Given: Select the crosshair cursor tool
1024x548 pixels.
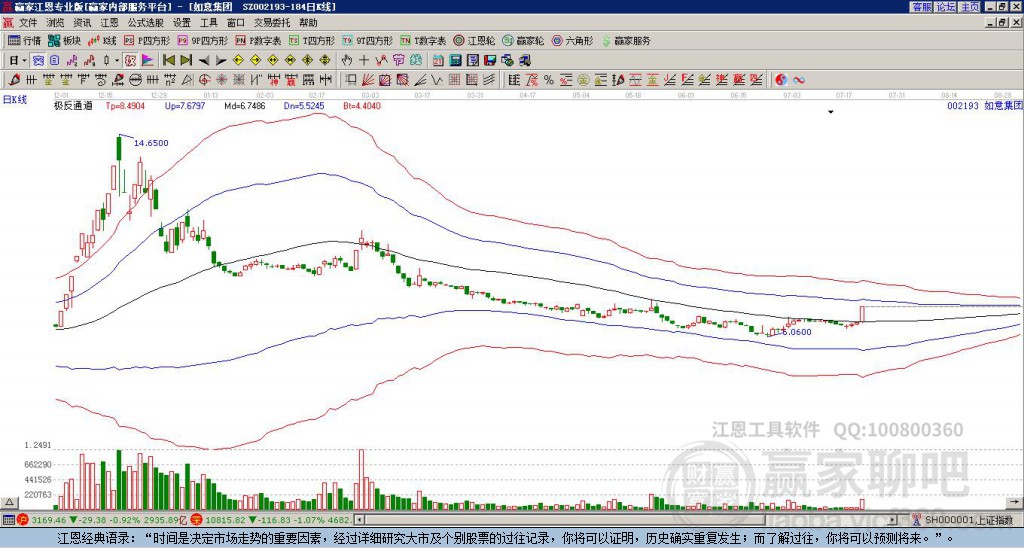Looking at the screenshot, I should click(x=364, y=61).
